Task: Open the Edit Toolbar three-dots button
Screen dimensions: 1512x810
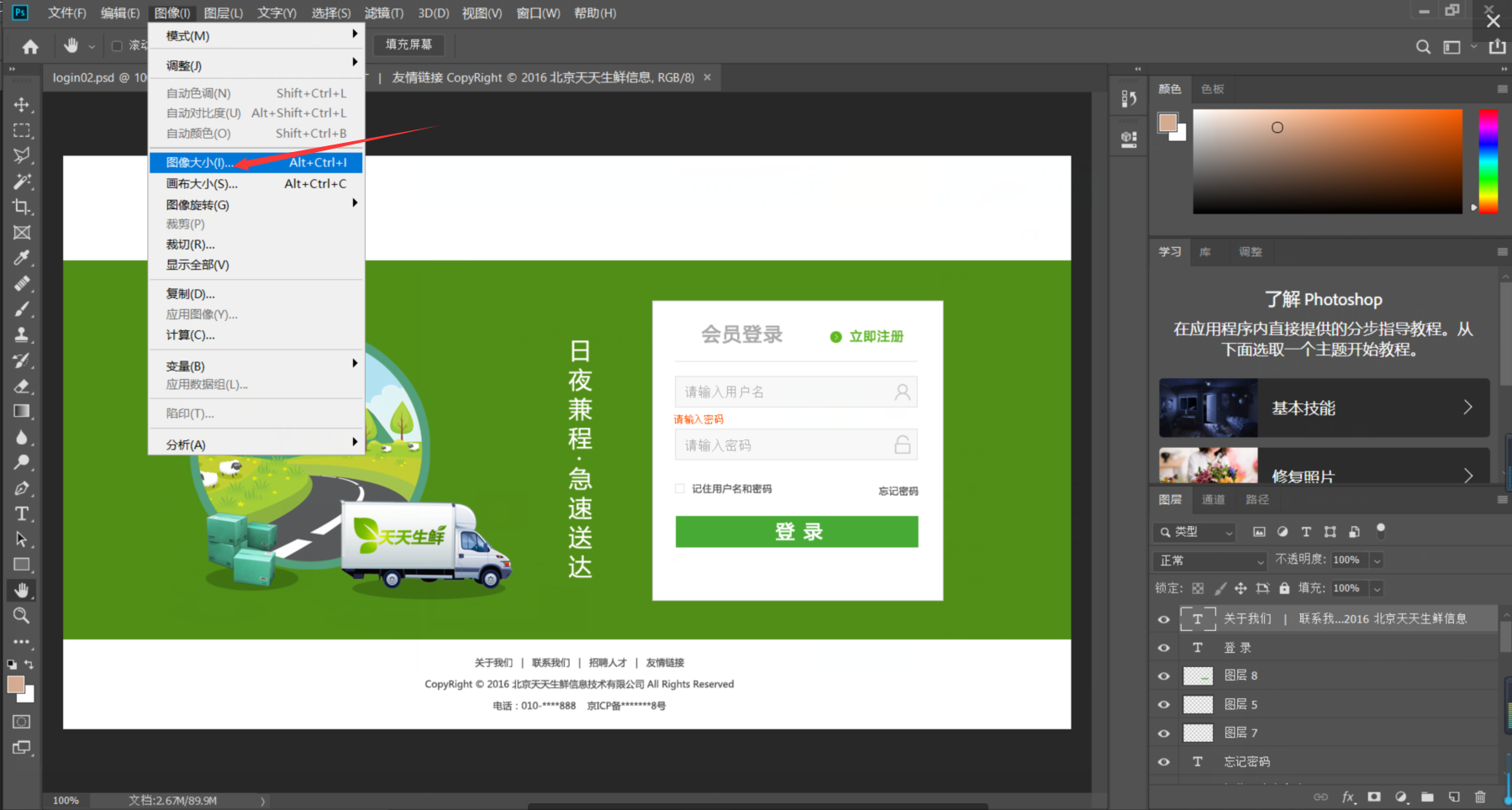Action: click(x=22, y=642)
